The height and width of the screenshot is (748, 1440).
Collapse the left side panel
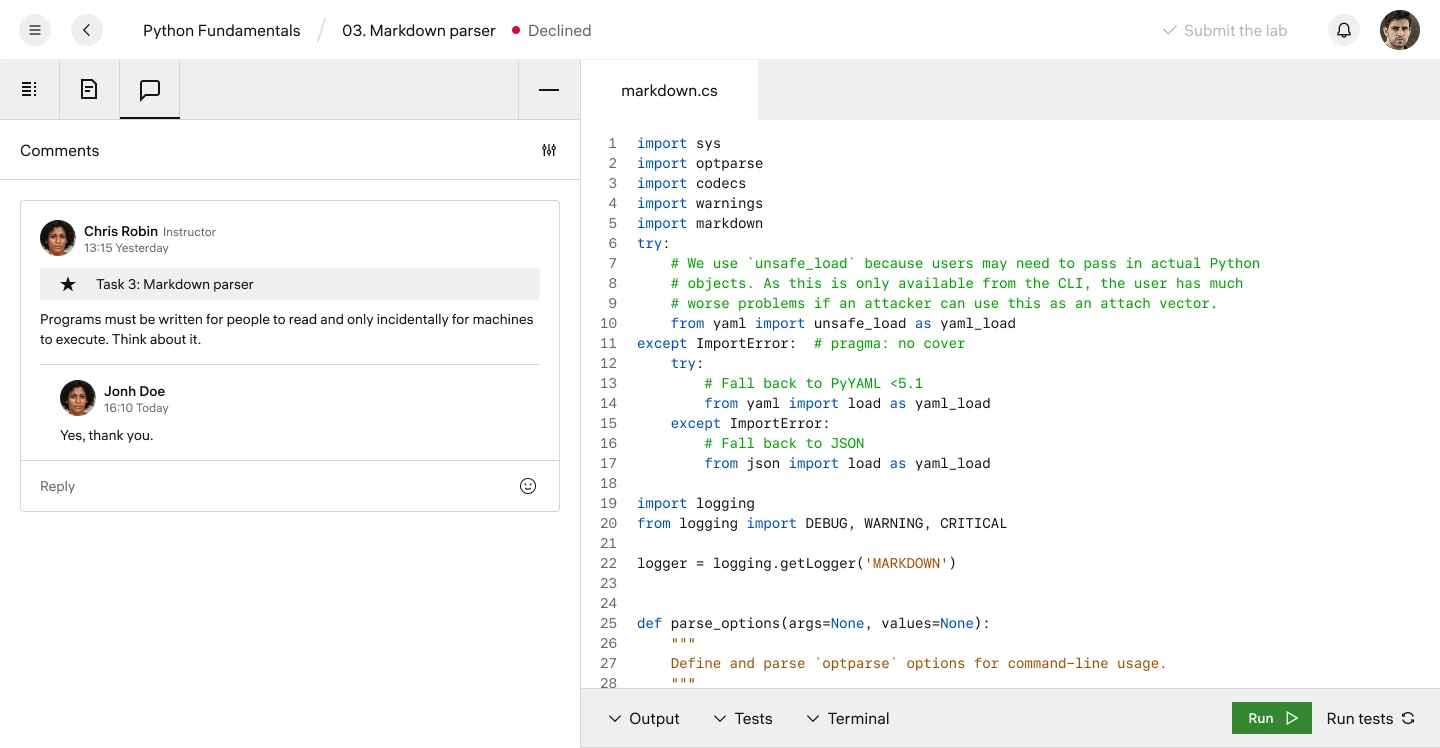[x=549, y=90]
